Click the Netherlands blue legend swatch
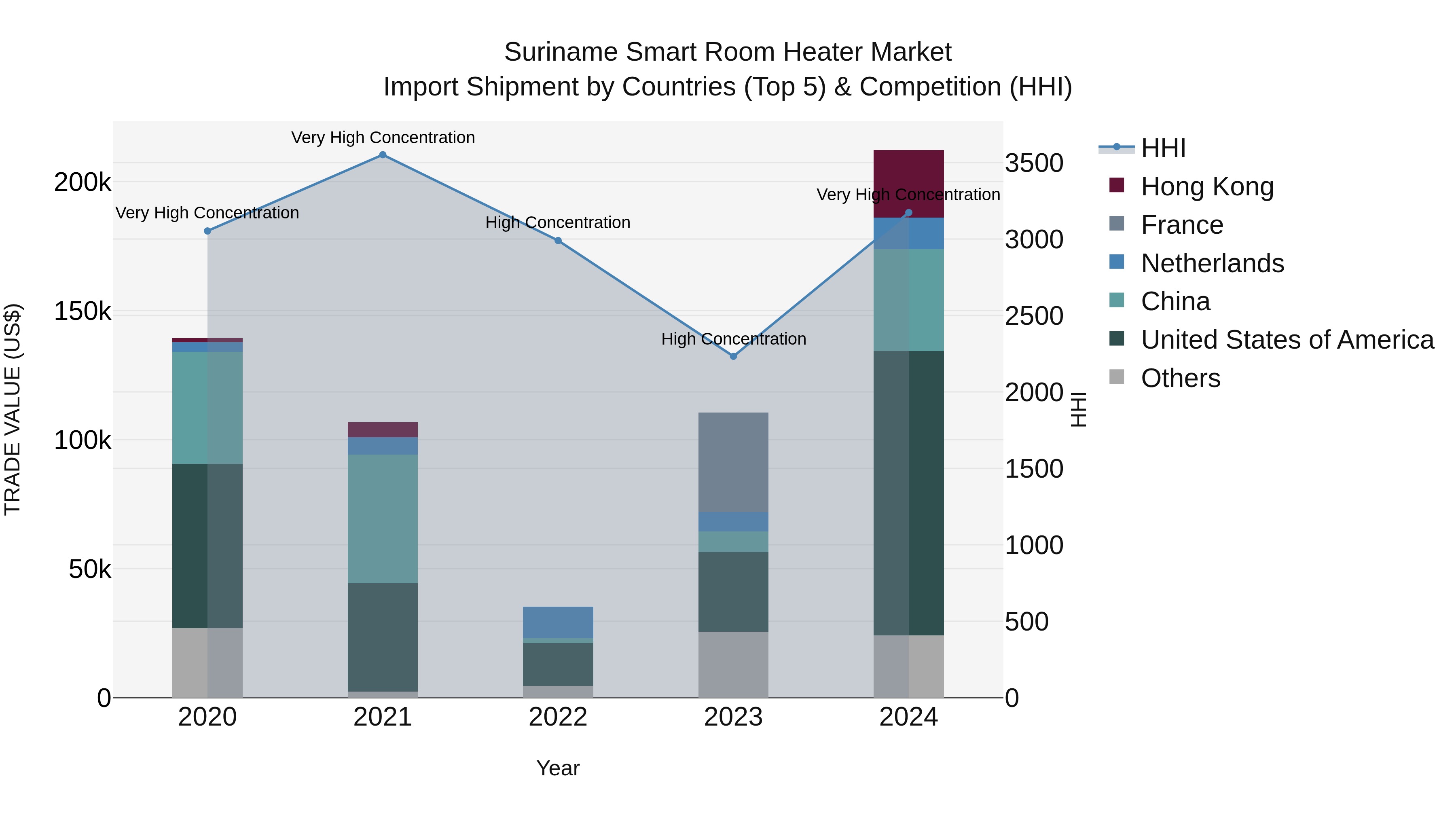Viewport: 1456px width, 819px height. pos(1117,262)
